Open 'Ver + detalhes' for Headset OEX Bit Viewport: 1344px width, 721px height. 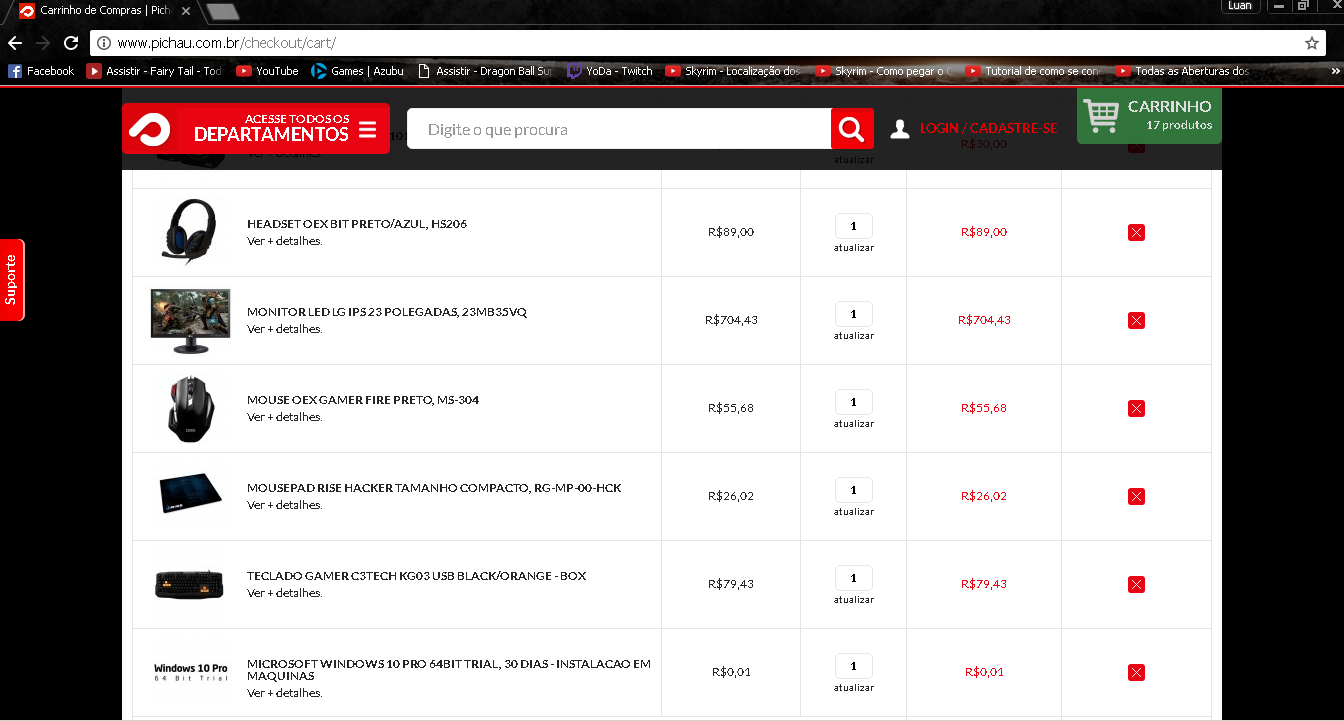click(285, 241)
